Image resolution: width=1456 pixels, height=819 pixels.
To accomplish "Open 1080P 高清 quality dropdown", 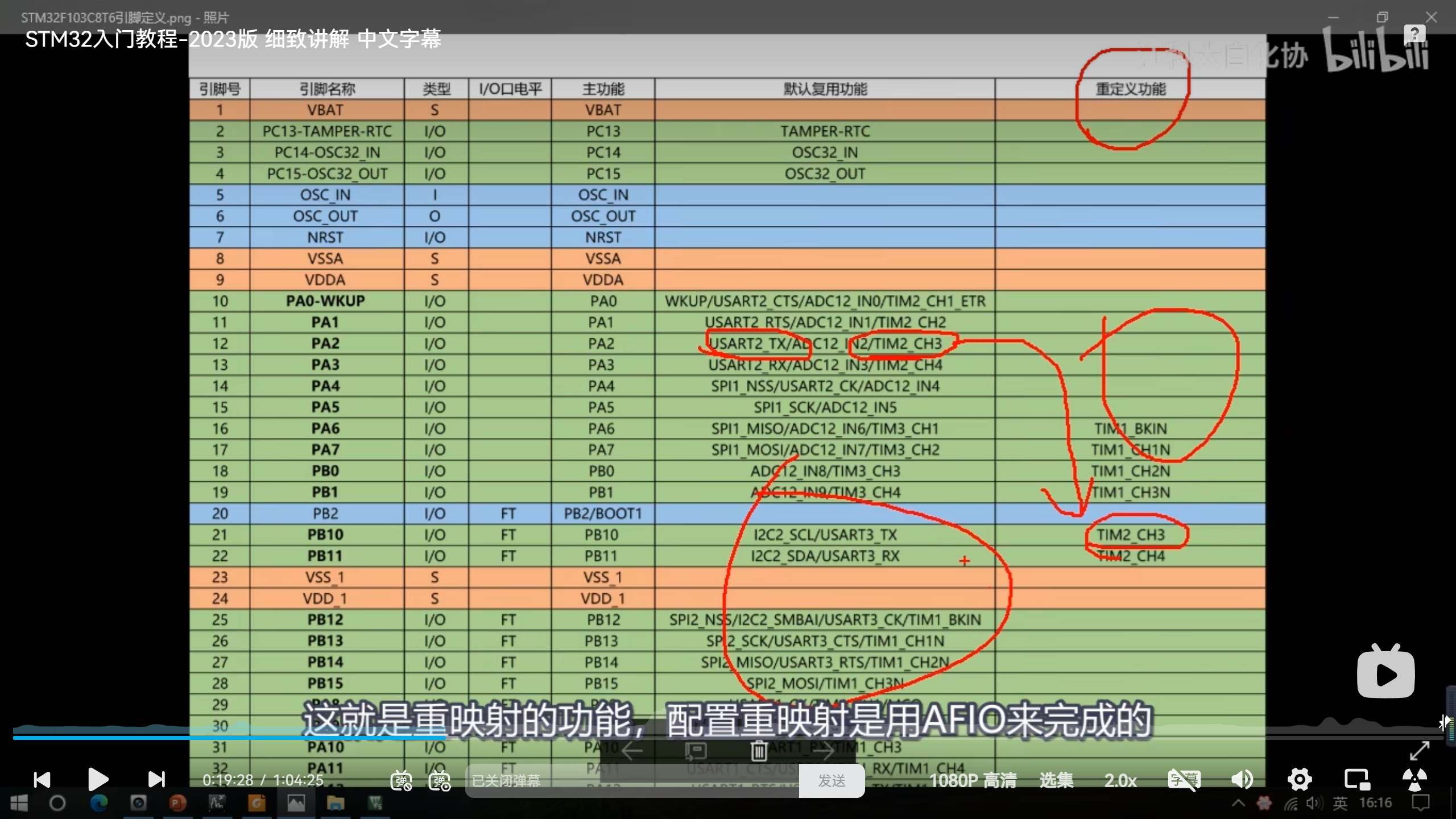I will click(x=973, y=780).
